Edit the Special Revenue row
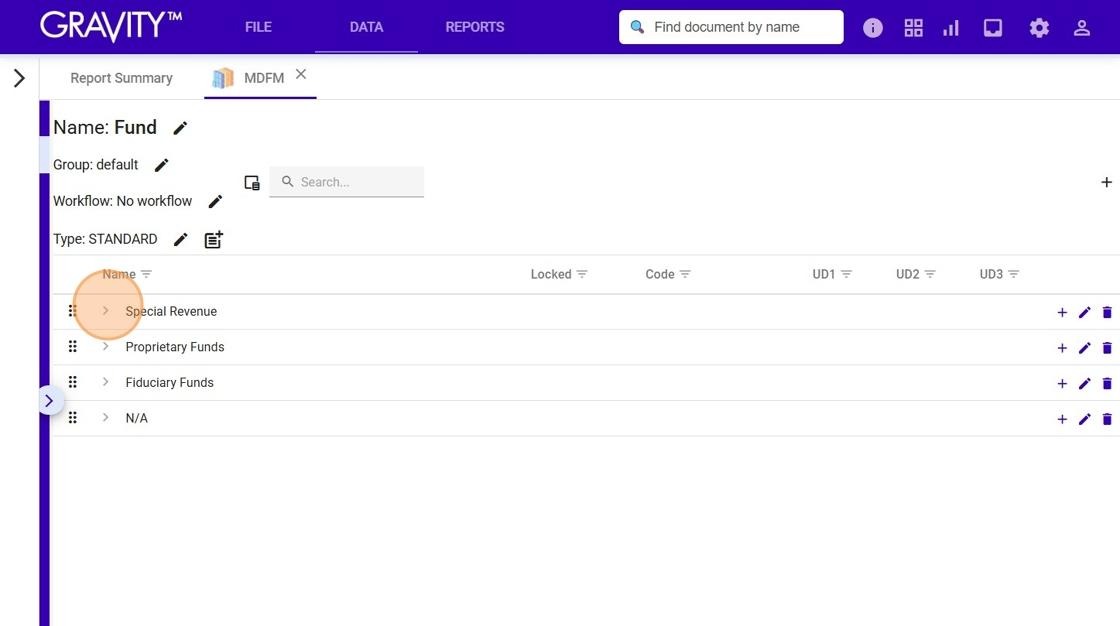Viewport: 1120px width, 626px height. [1084, 312]
